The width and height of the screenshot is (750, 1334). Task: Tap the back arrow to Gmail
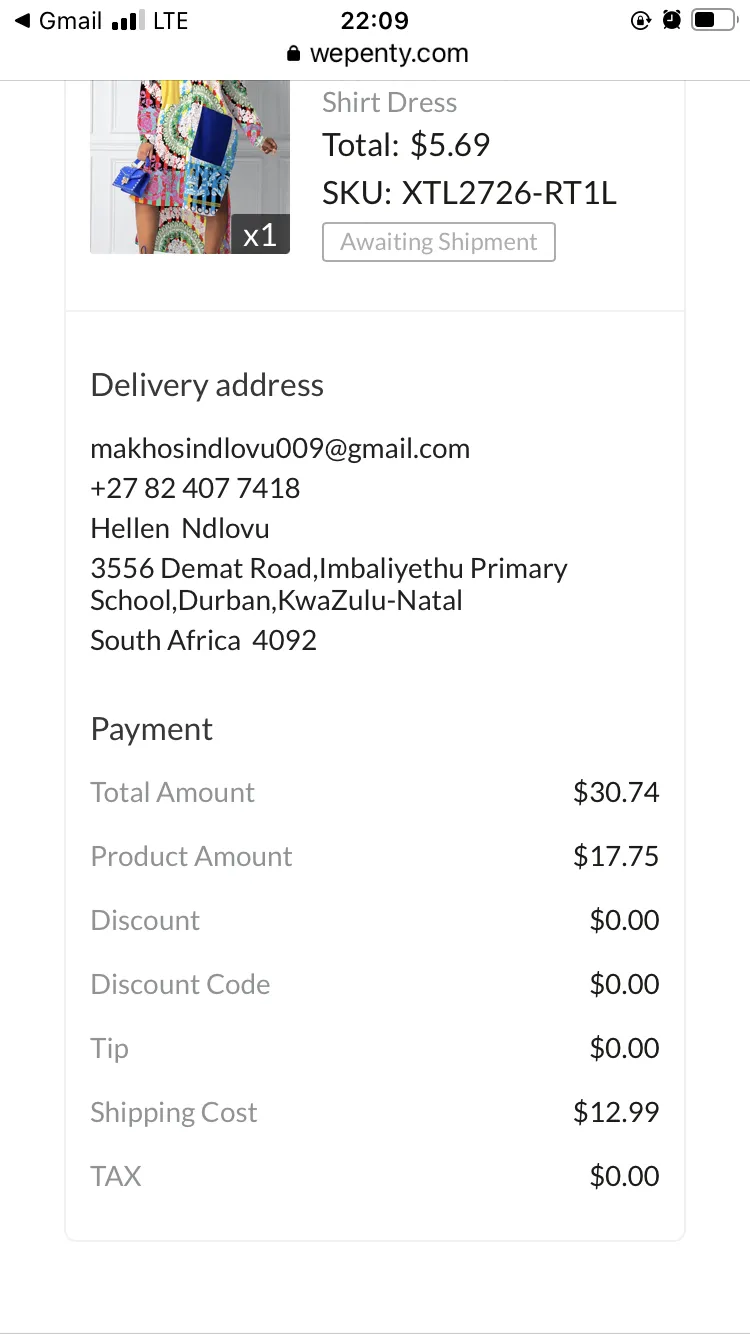[x=22, y=20]
